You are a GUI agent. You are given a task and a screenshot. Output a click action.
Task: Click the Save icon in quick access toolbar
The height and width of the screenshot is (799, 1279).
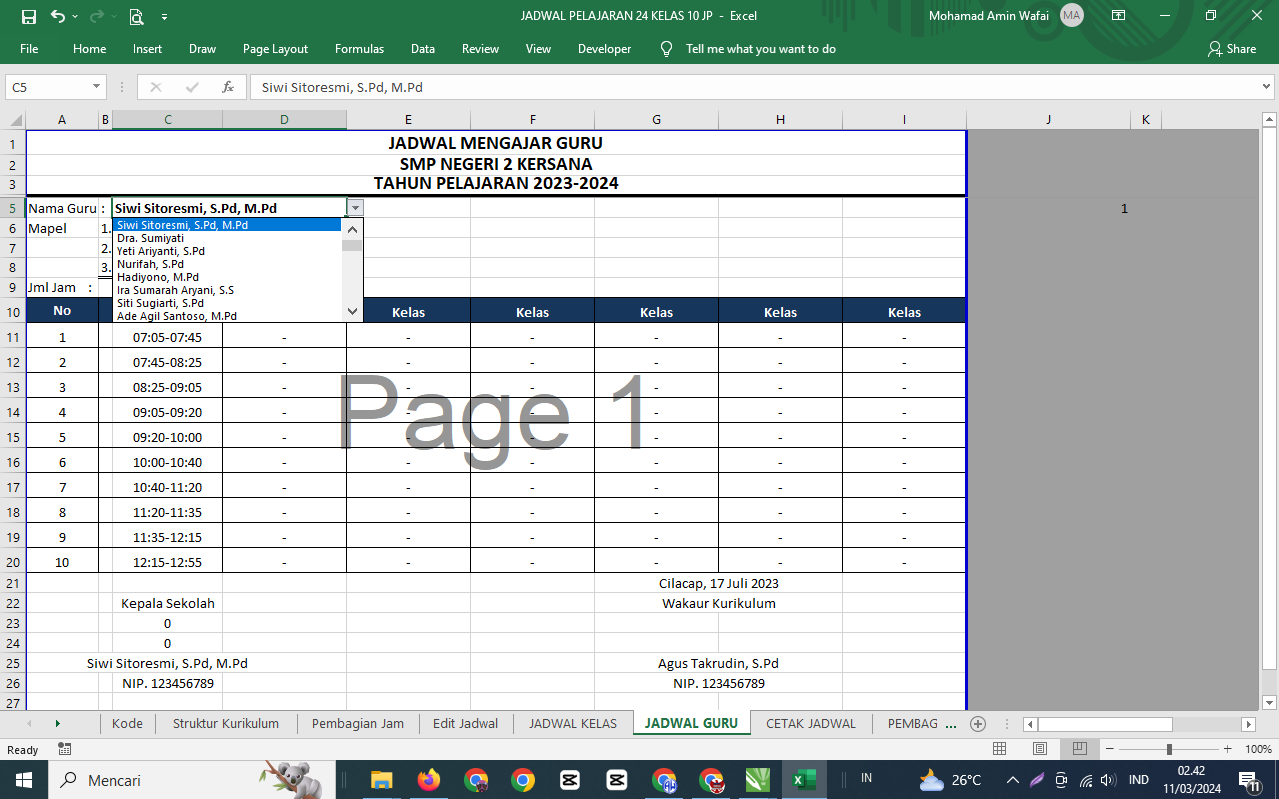tap(28, 16)
